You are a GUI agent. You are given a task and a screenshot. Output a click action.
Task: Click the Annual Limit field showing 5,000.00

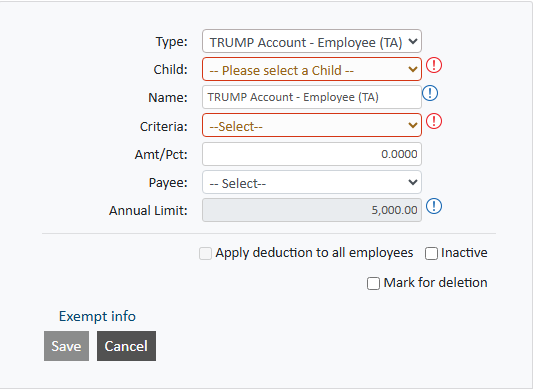click(312, 210)
